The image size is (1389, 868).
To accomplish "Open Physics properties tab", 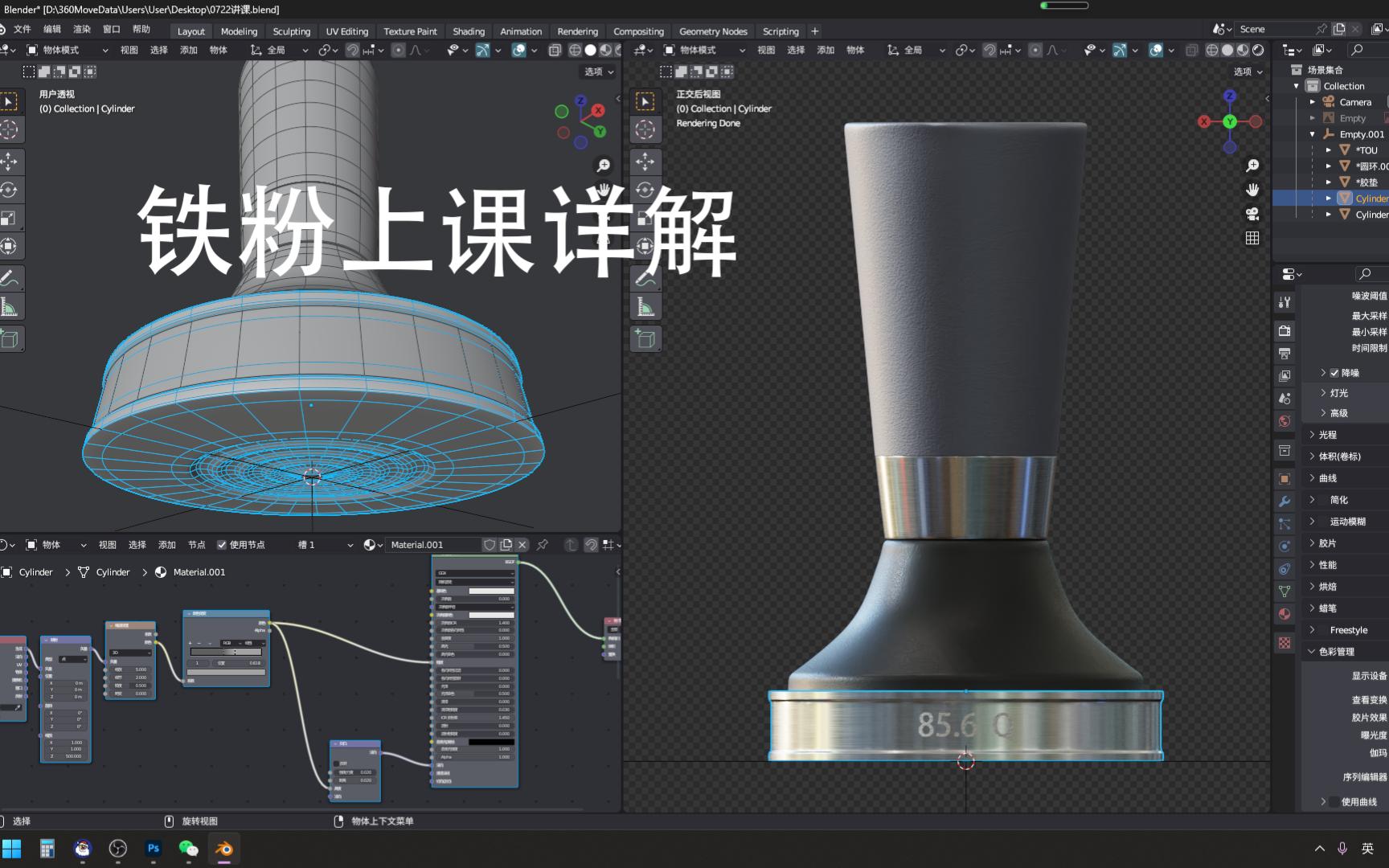I will pos(1285,547).
